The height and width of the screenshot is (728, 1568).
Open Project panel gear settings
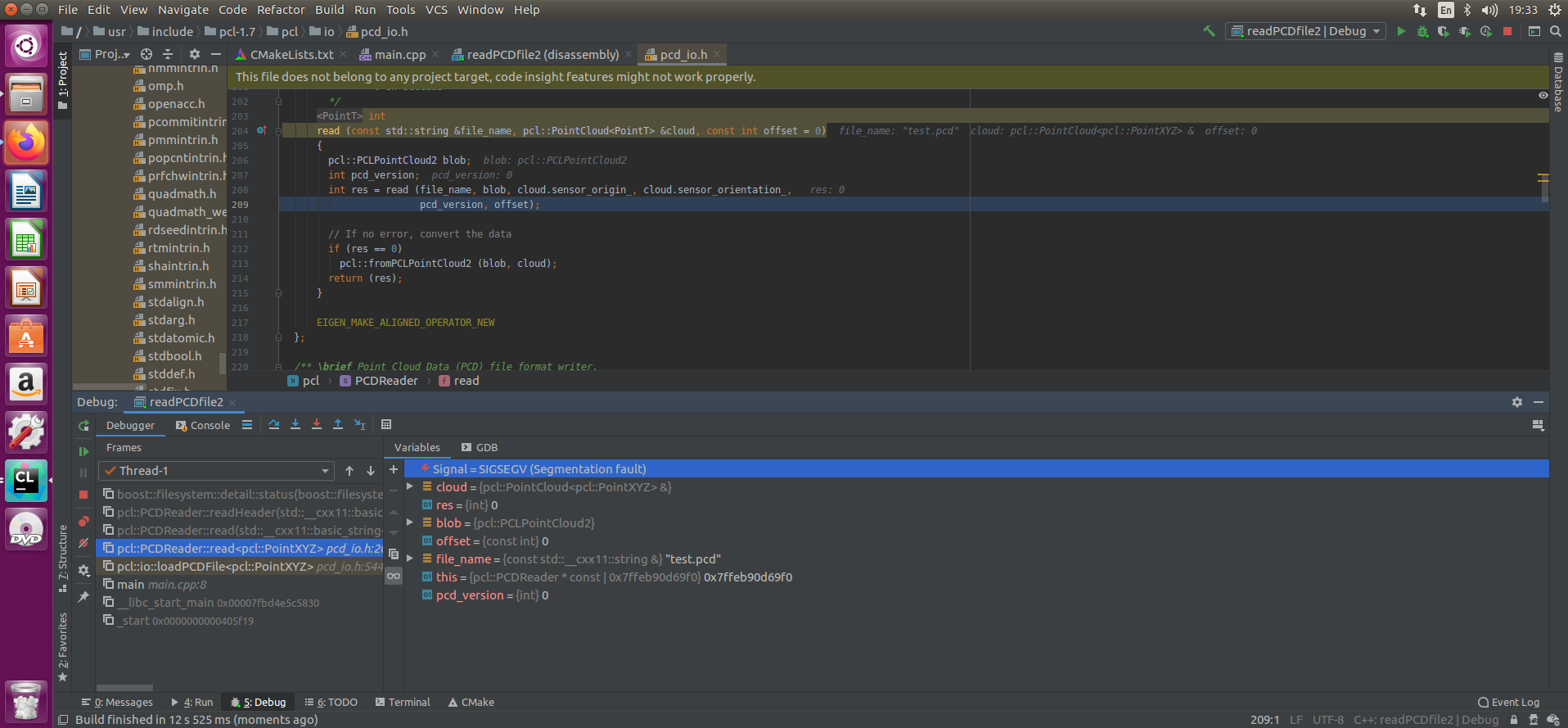195,54
